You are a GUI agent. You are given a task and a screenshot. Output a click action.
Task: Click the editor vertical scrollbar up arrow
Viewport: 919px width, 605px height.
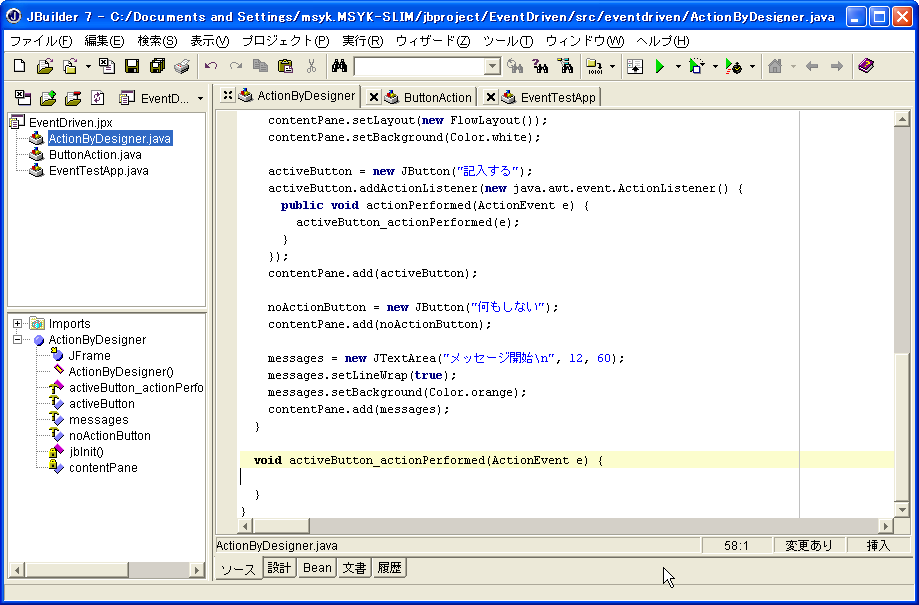[902, 119]
